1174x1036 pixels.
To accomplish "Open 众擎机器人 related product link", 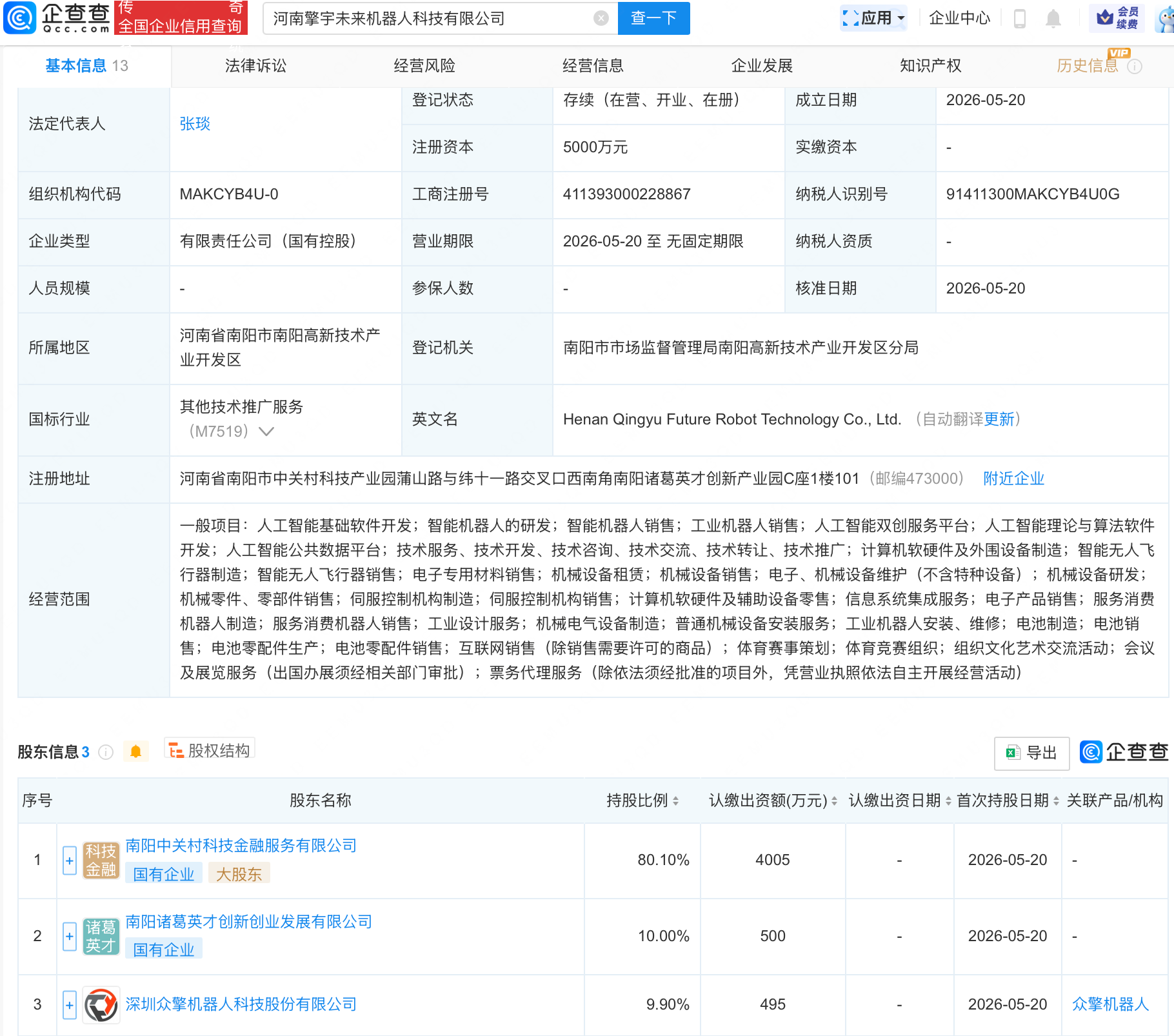I will click(x=1110, y=1004).
